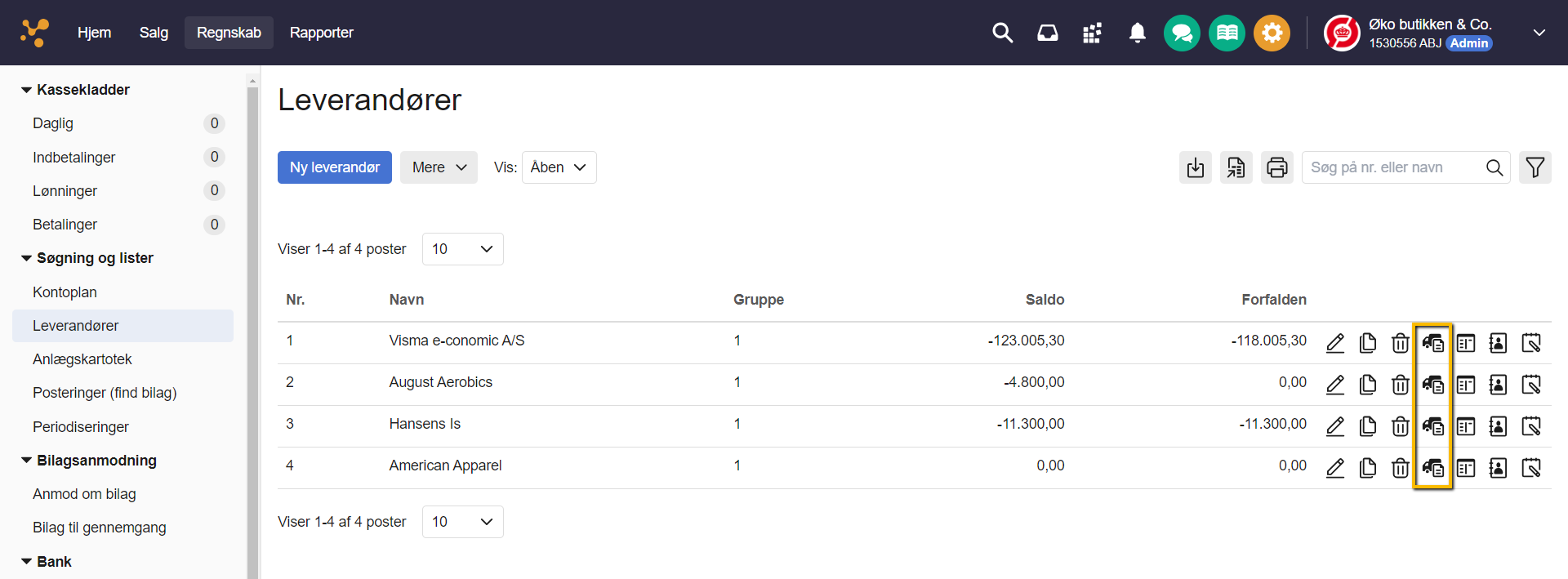
Task: Click the printer icon in the toolbar
Action: click(1276, 167)
